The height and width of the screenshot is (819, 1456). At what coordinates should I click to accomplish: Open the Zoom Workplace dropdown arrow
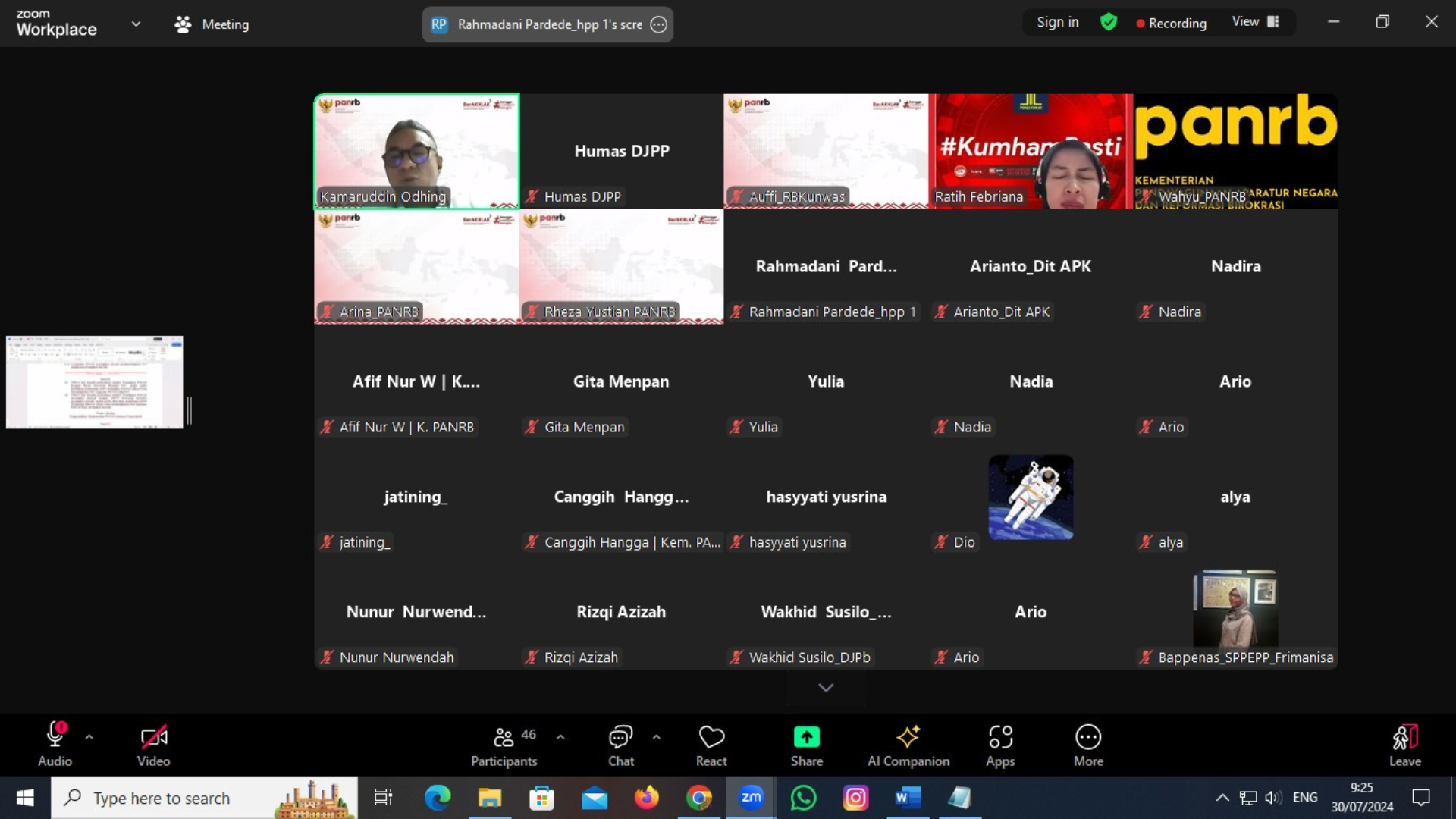tap(136, 24)
